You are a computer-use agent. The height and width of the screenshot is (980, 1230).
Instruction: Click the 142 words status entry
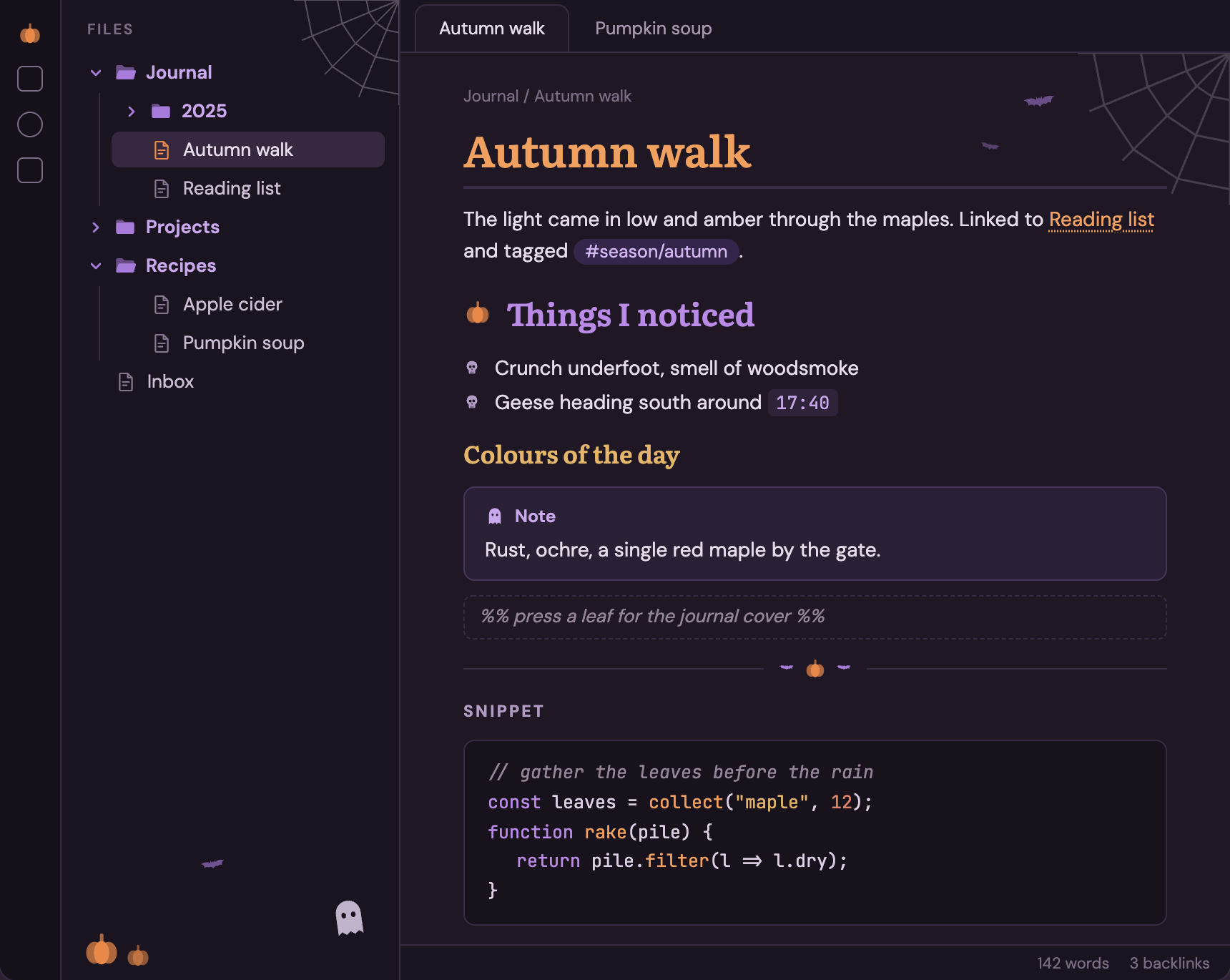click(1073, 963)
